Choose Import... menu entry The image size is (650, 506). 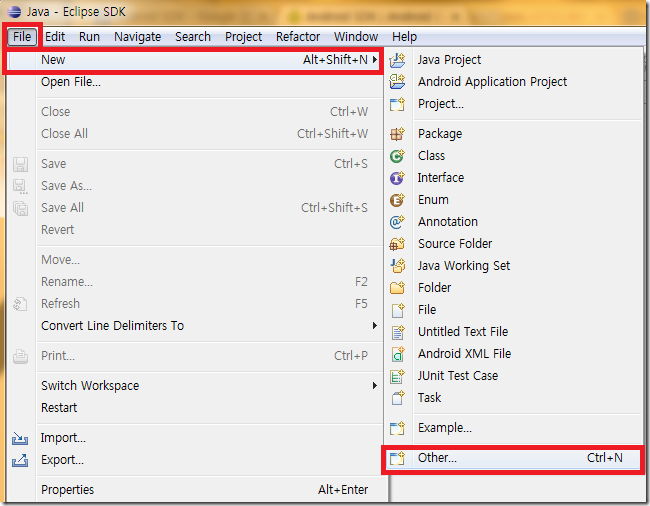tap(195, 438)
